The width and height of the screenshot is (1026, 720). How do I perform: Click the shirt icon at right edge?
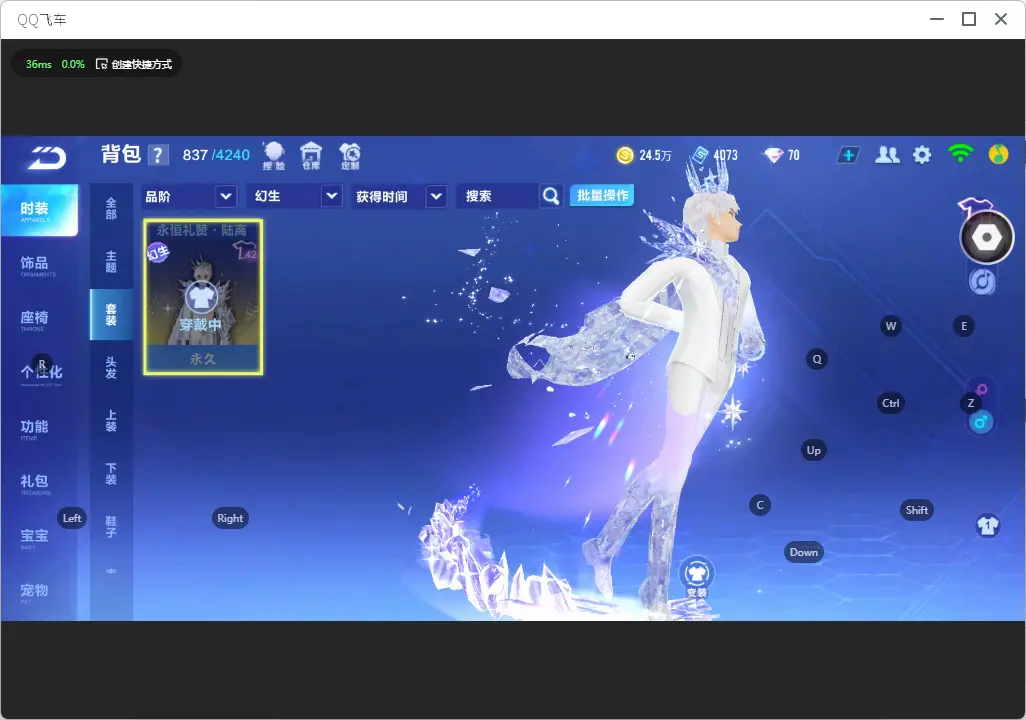(987, 525)
